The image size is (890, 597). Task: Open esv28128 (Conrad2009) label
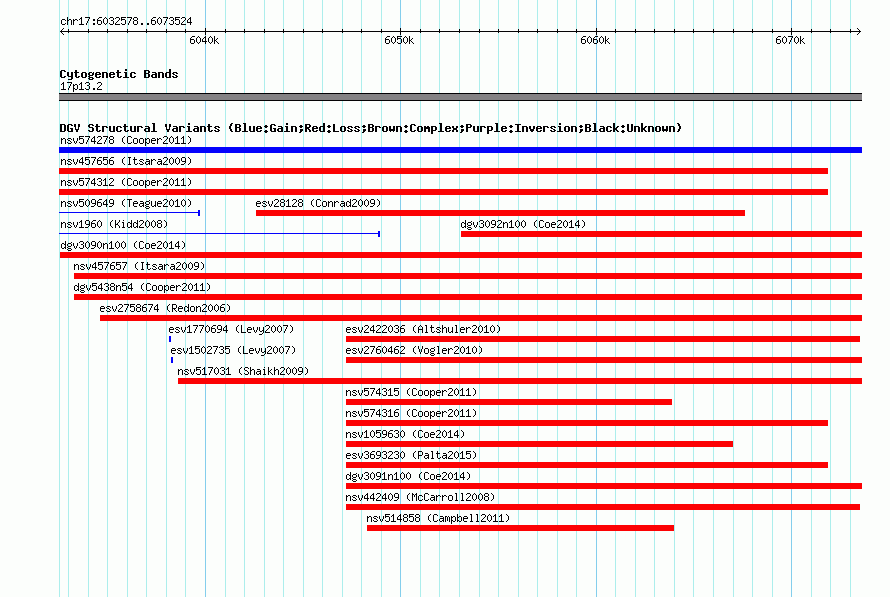click(x=318, y=203)
